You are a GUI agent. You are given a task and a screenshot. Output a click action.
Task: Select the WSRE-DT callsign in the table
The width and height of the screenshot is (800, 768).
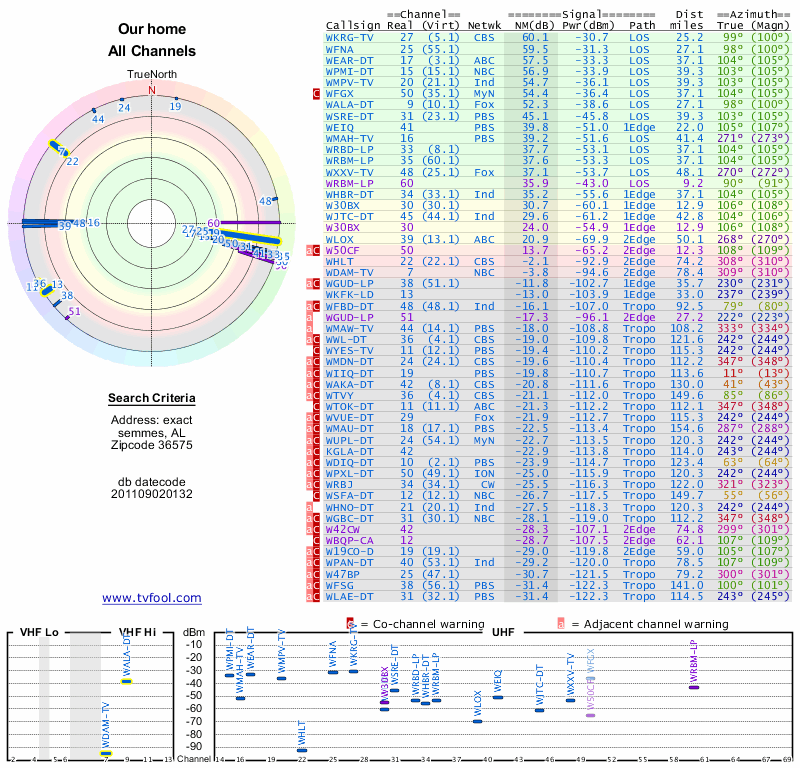(x=349, y=116)
